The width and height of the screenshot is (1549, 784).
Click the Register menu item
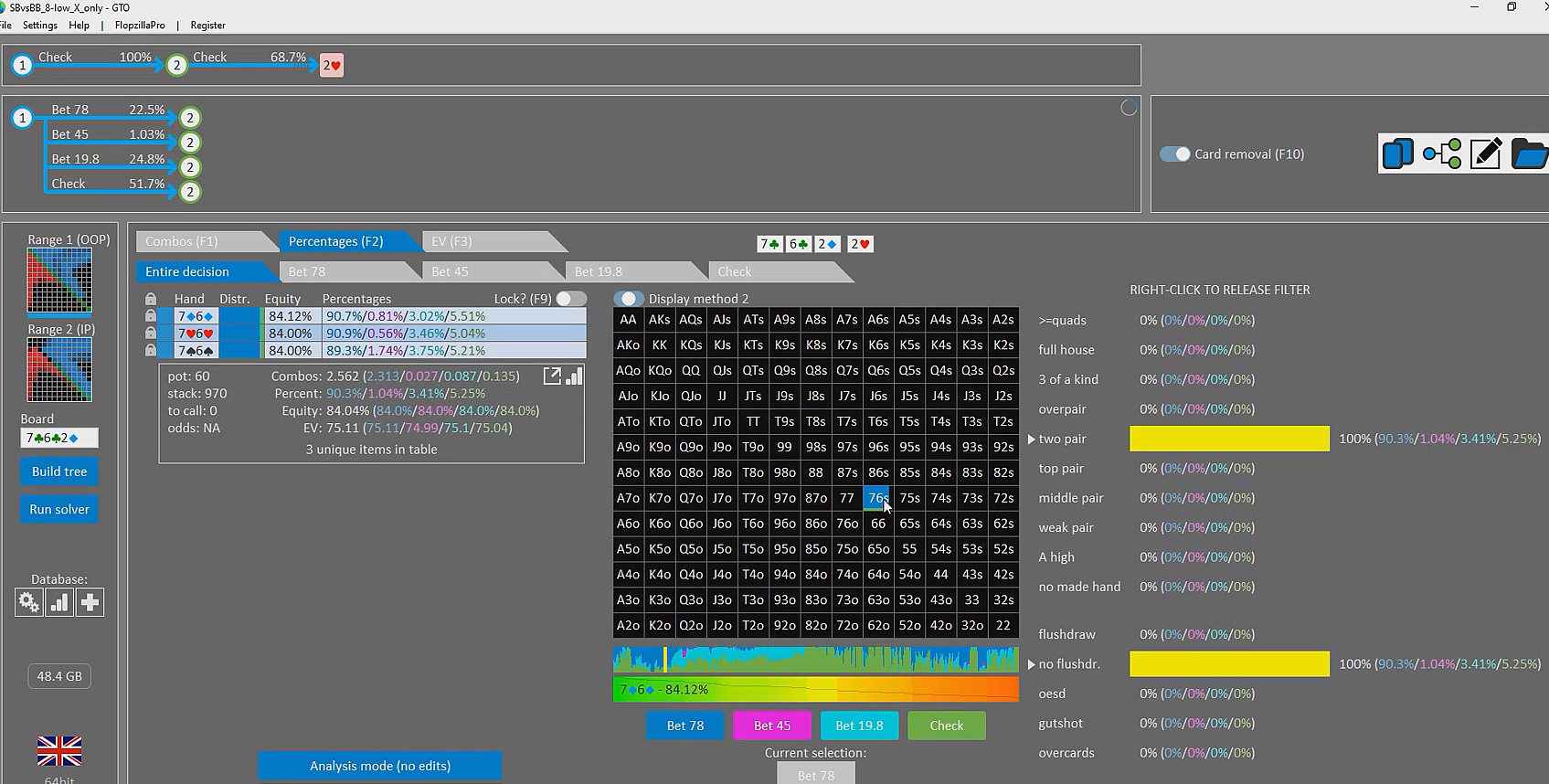click(207, 25)
